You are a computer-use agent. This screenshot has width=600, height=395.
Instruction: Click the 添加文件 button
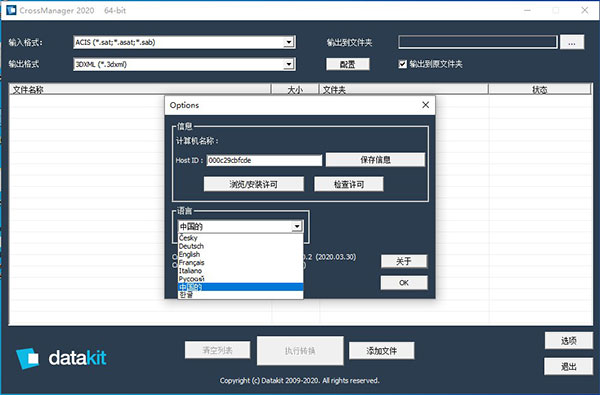382,351
